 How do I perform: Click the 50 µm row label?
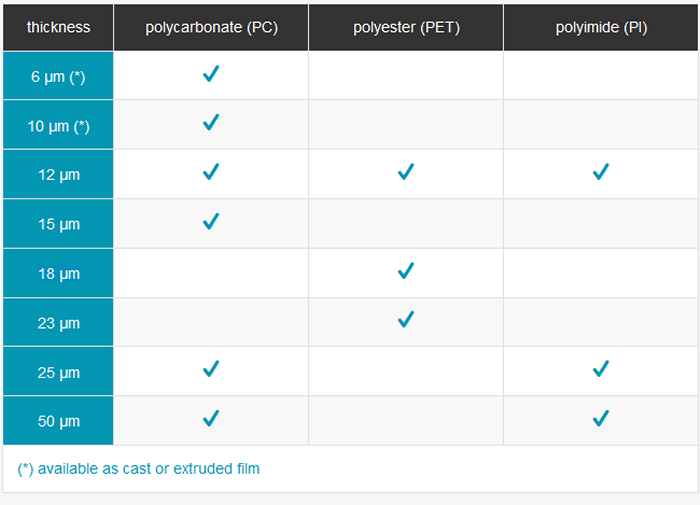[x=58, y=421]
